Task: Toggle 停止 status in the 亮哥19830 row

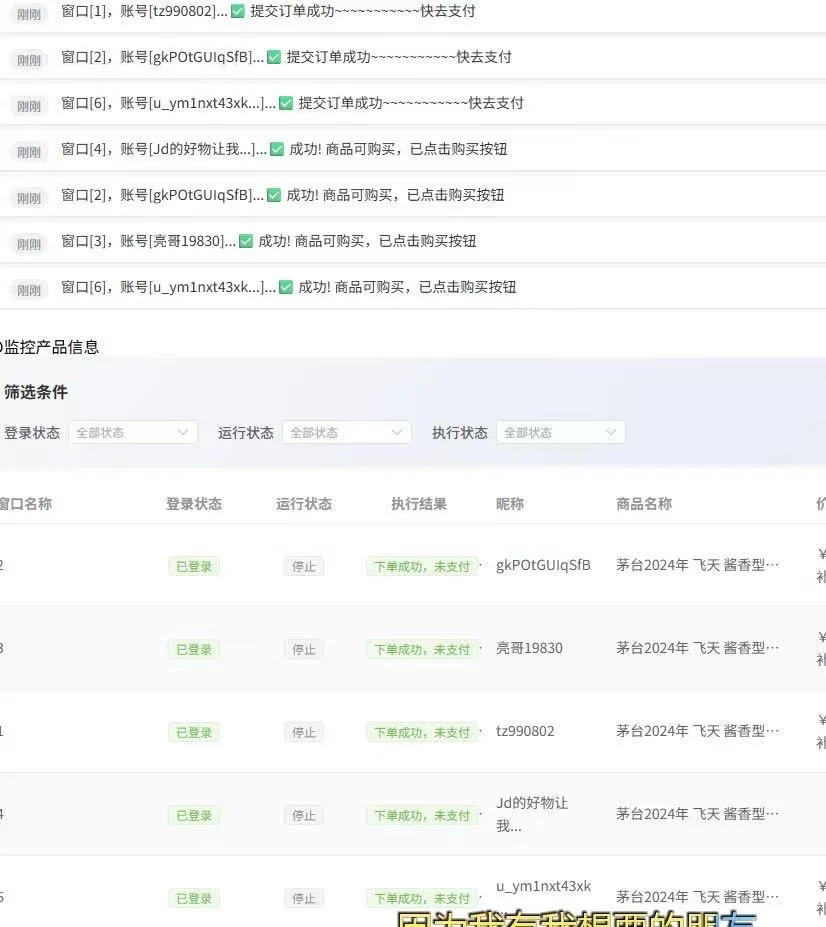Action: (x=304, y=648)
